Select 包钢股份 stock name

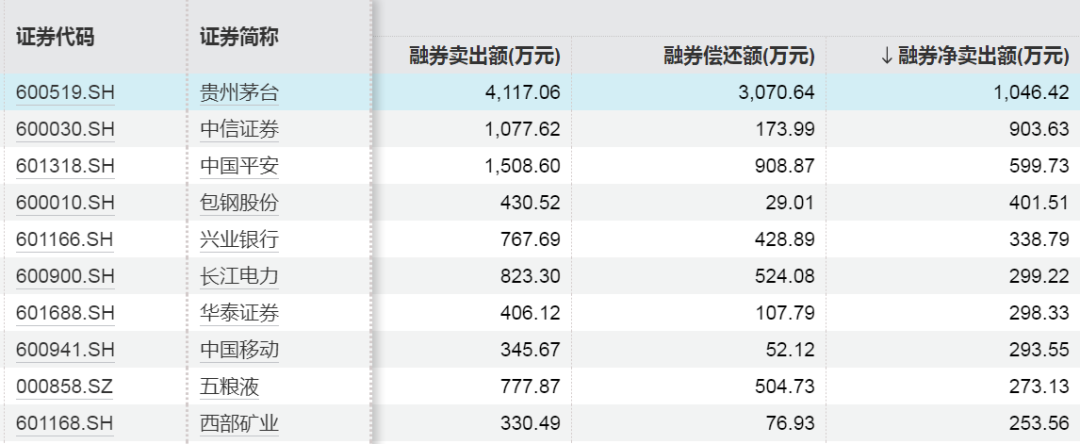pos(239,202)
